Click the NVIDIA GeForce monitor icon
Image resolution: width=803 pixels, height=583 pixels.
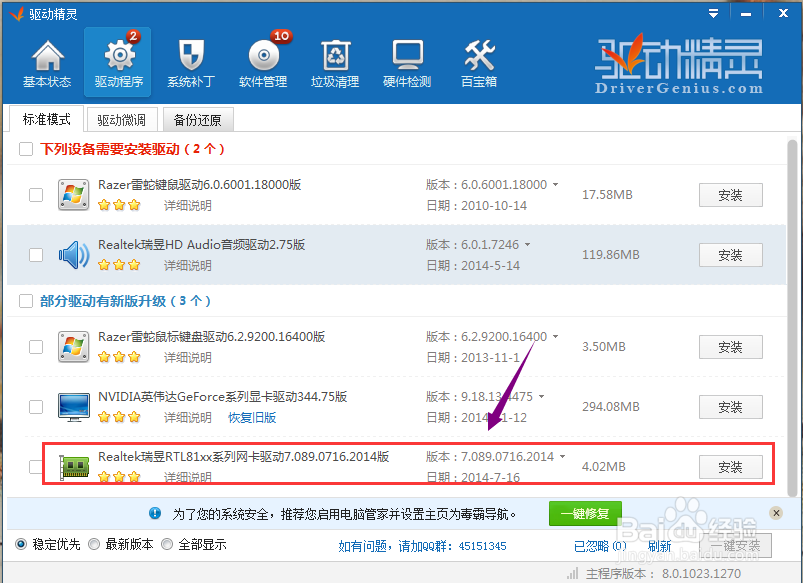tap(73, 407)
